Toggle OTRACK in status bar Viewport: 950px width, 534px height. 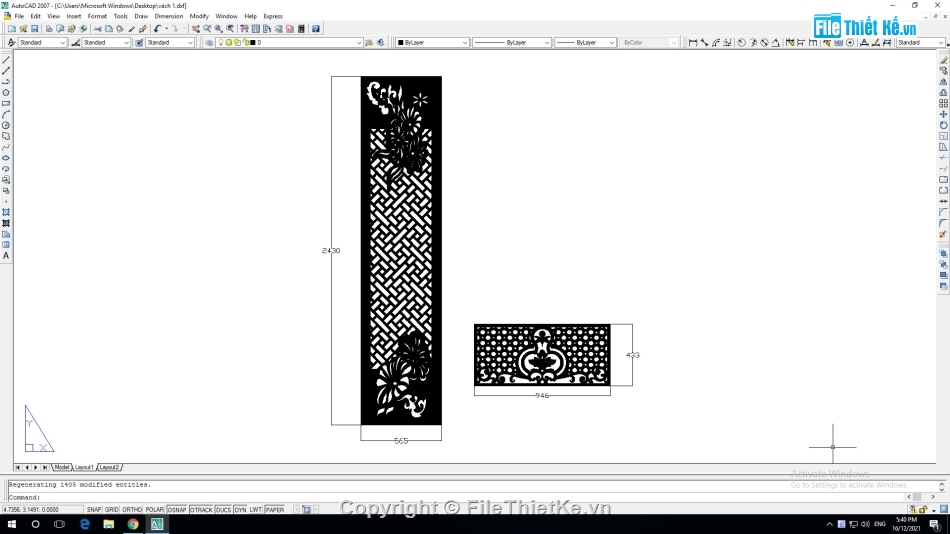(x=201, y=510)
